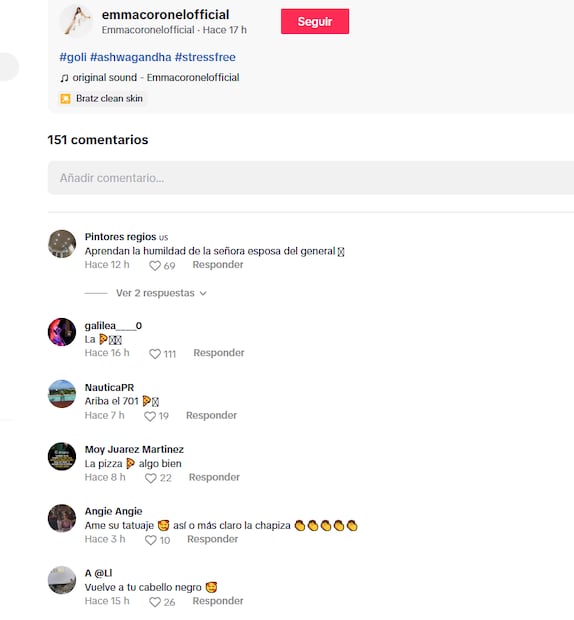Like the A @LI comment heart icon

[x=155, y=602]
